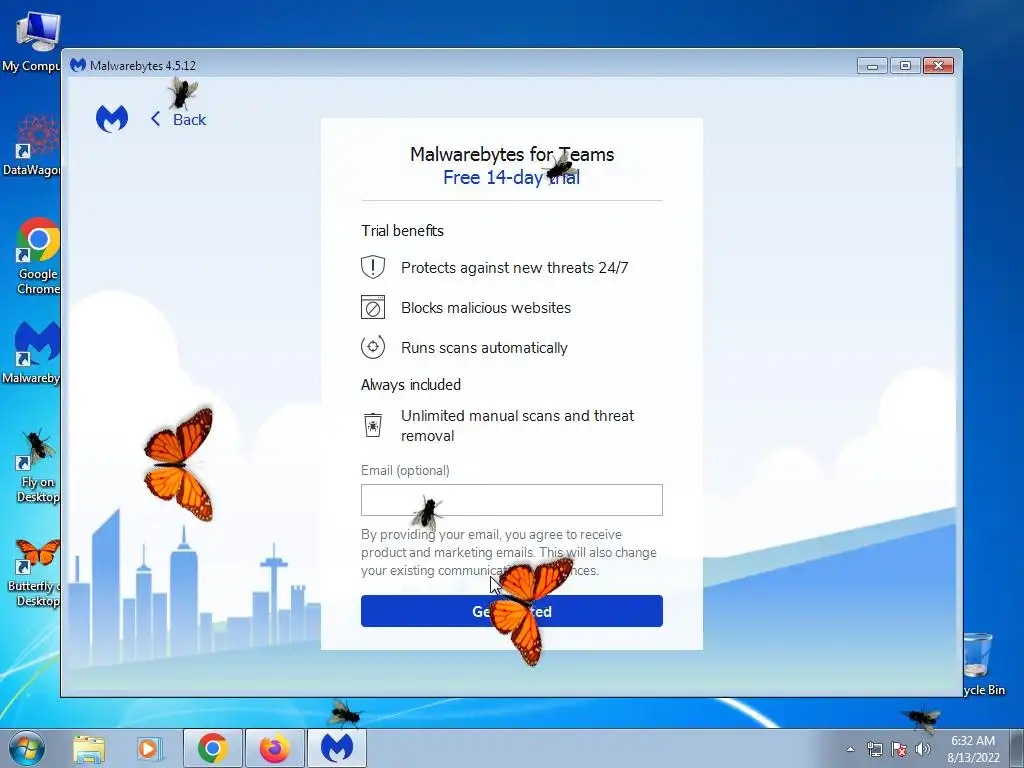Click the blue Get started button
This screenshot has width=1024, height=768.
click(511, 611)
